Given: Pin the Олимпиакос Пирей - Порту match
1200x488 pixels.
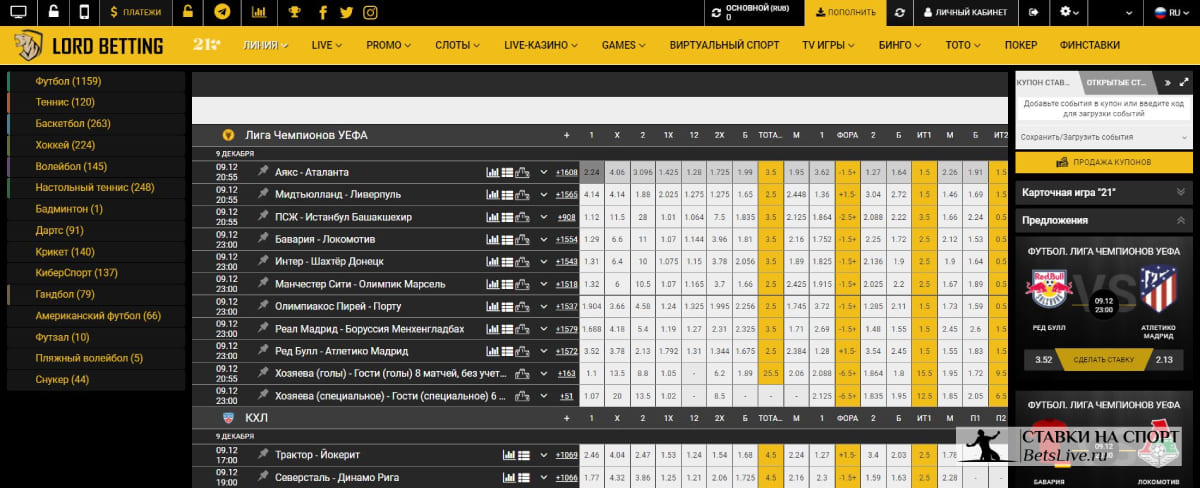Looking at the screenshot, I should [263, 306].
